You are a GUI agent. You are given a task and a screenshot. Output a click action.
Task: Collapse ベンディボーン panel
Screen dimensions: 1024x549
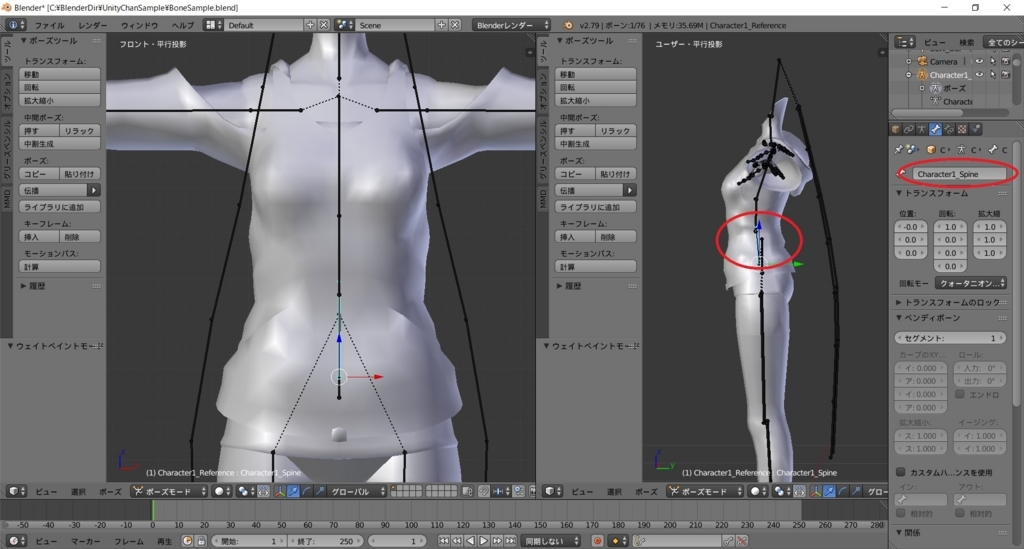[x=899, y=318]
